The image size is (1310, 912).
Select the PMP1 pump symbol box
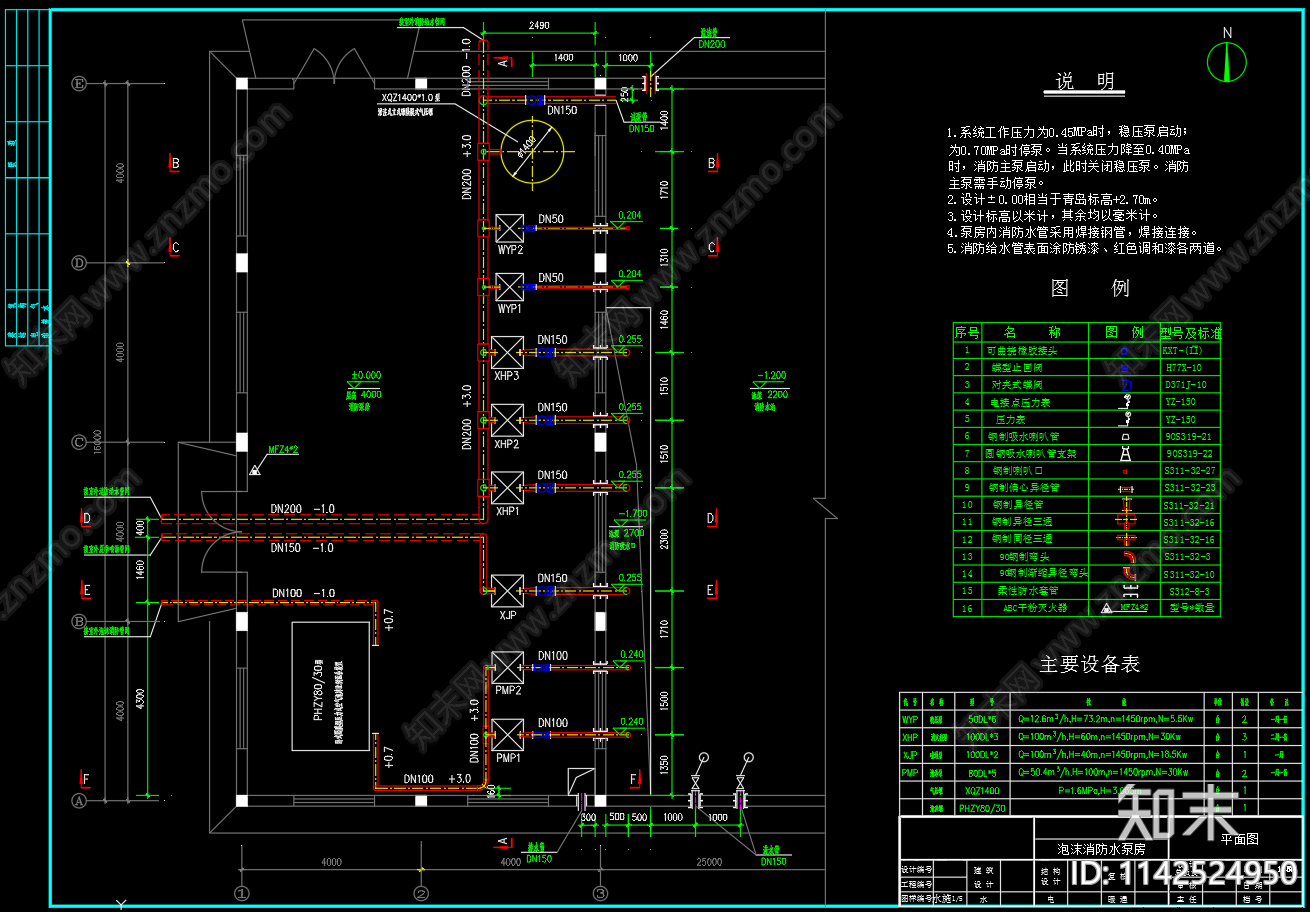pos(507,735)
